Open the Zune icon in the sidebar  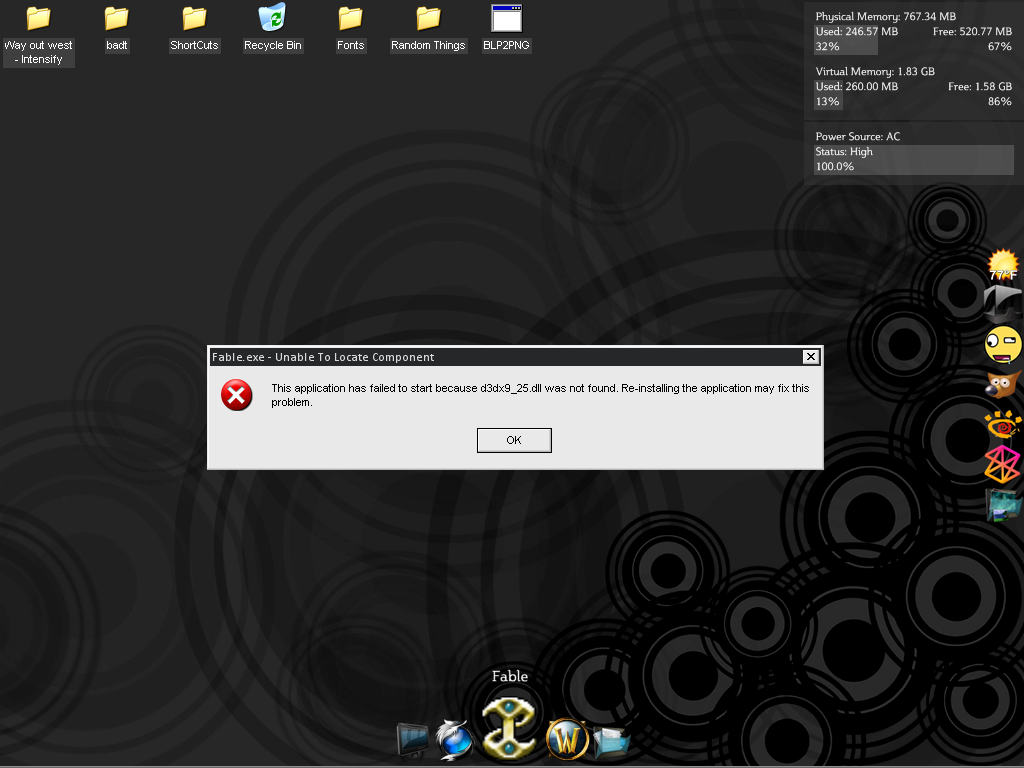(x=1002, y=464)
